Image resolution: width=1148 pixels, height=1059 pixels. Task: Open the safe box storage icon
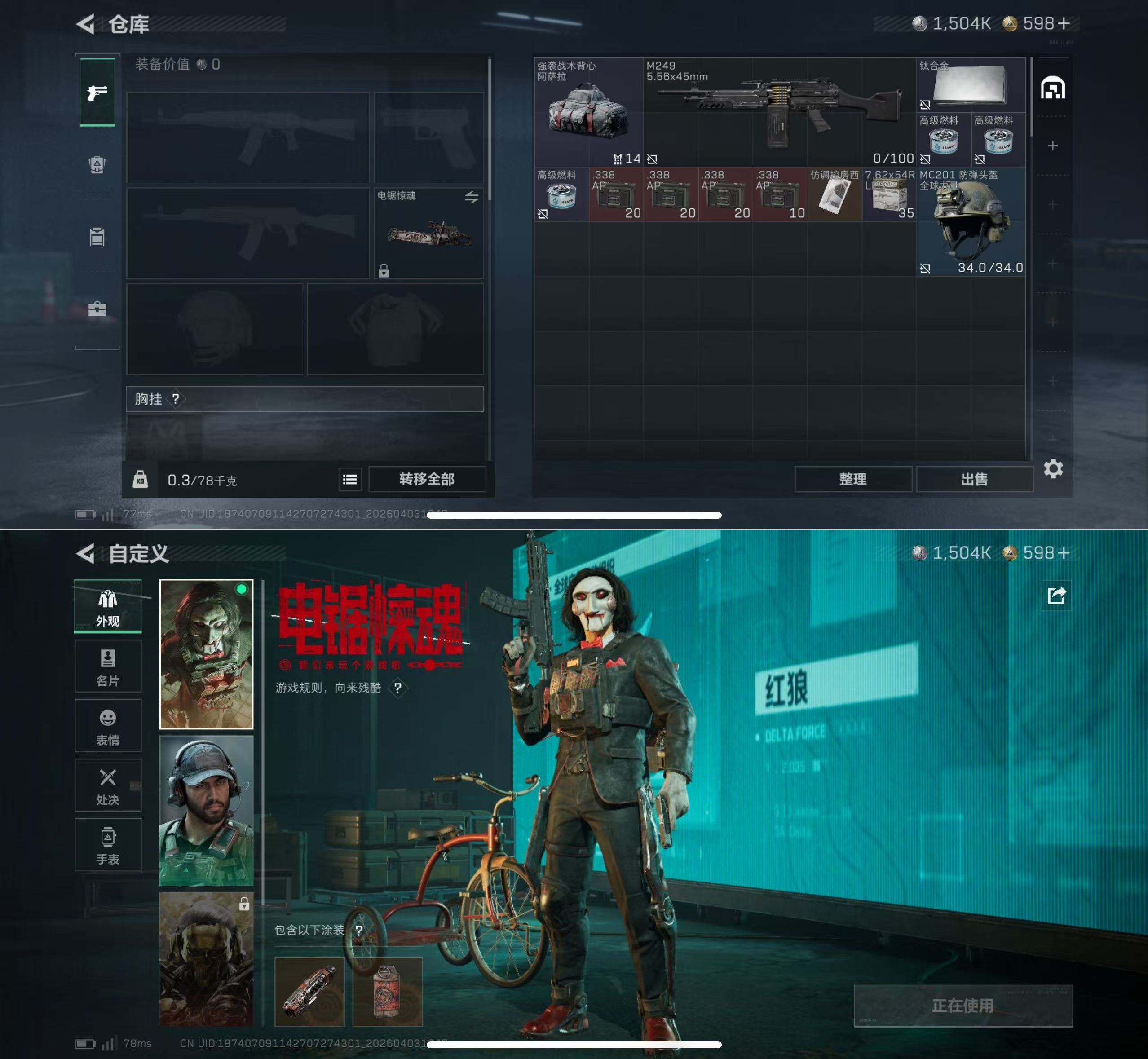(1053, 88)
